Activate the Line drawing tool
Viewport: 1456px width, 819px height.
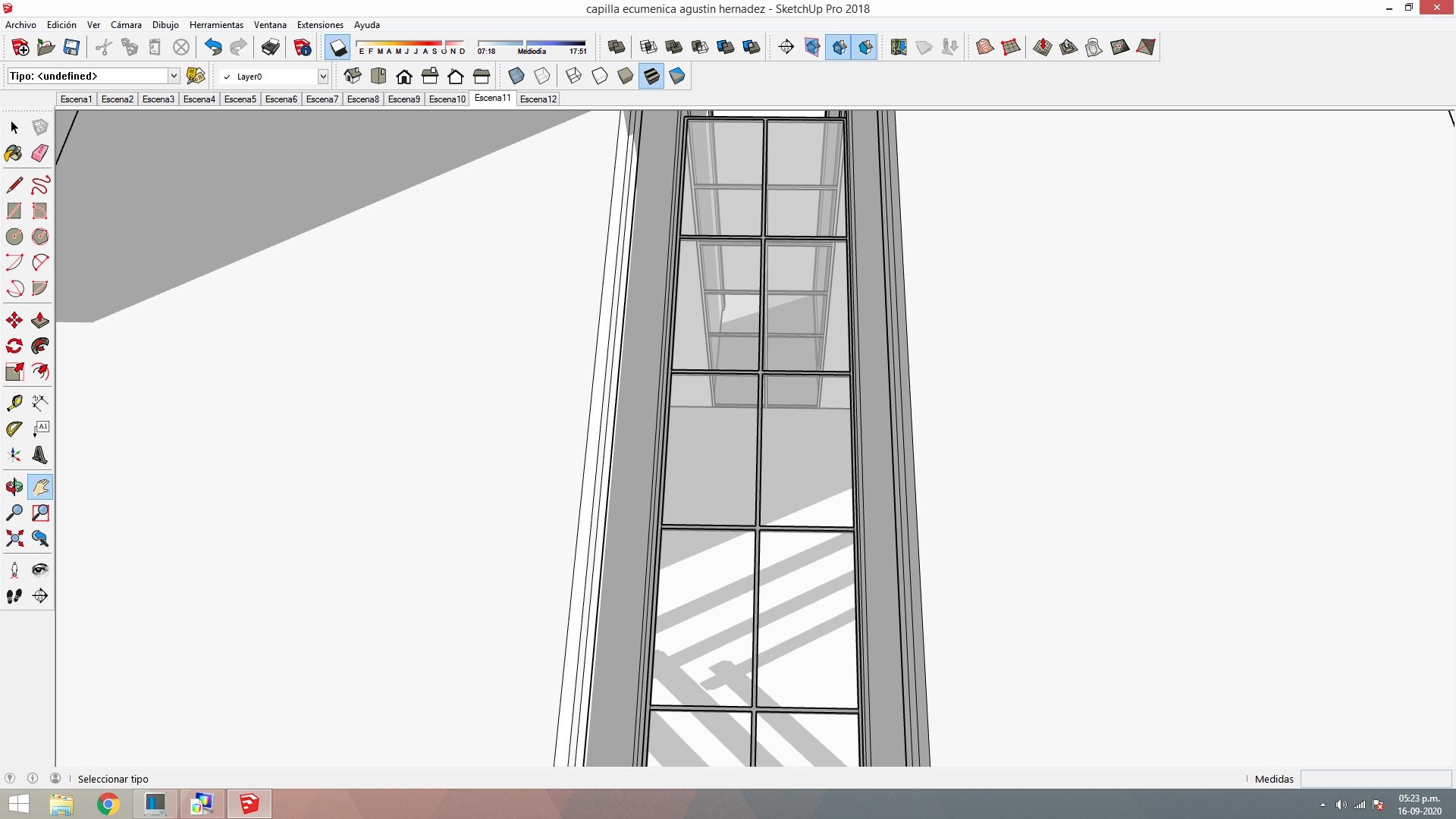tap(14, 185)
